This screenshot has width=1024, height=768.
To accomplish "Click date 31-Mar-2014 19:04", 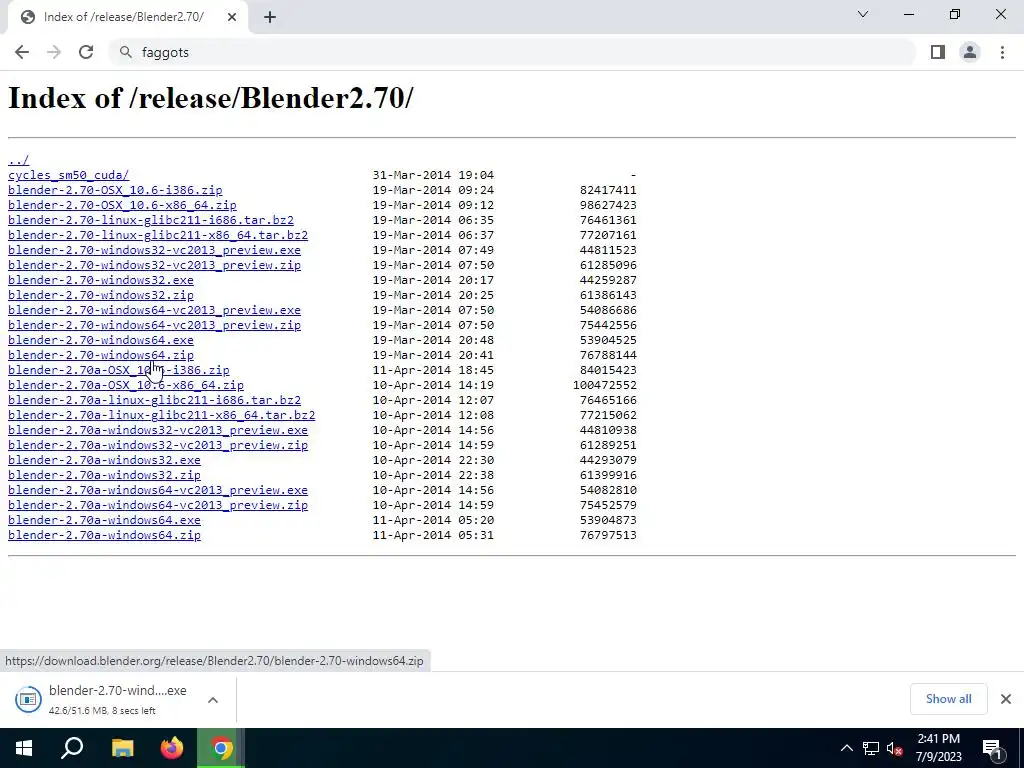I will coord(433,175).
